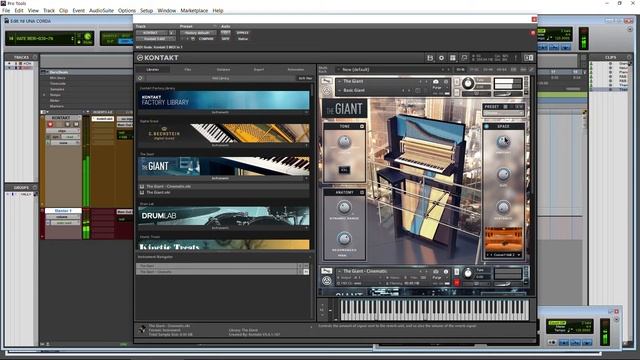Open the Track menu

pyautogui.click(x=49, y=11)
